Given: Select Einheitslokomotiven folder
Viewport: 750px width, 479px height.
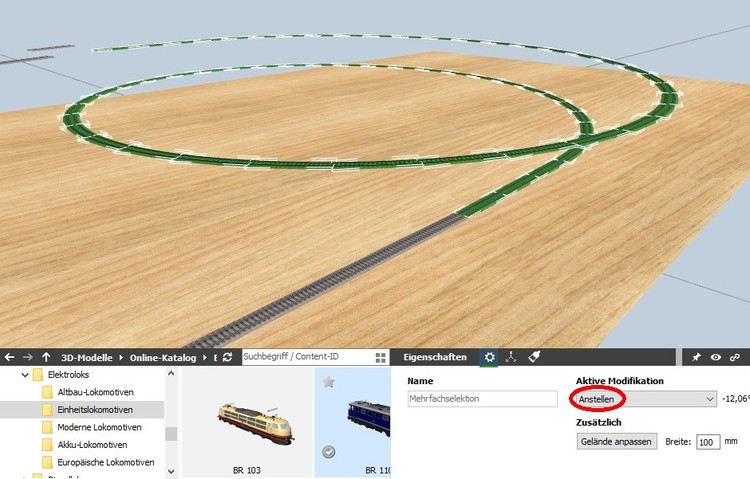Looking at the screenshot, I should [95, 410].
